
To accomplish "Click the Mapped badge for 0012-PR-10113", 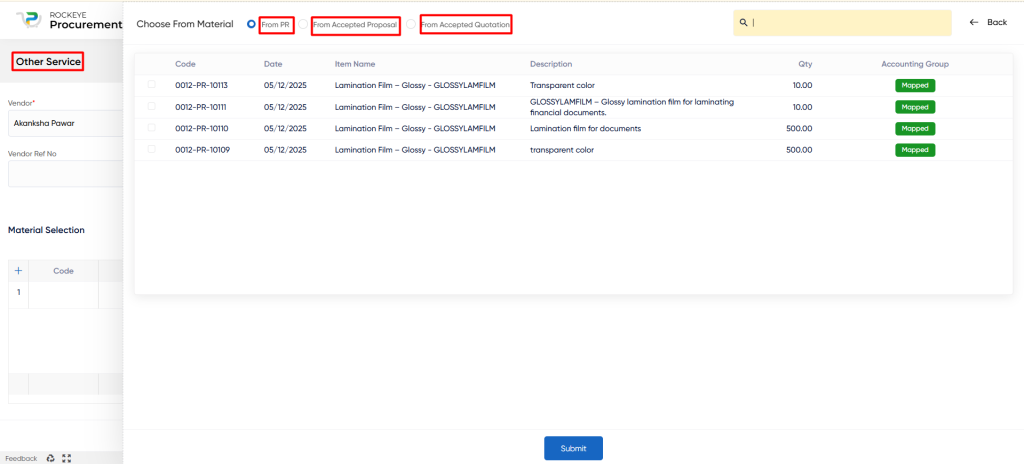I will pyautogui.click(x=914, y=85).
